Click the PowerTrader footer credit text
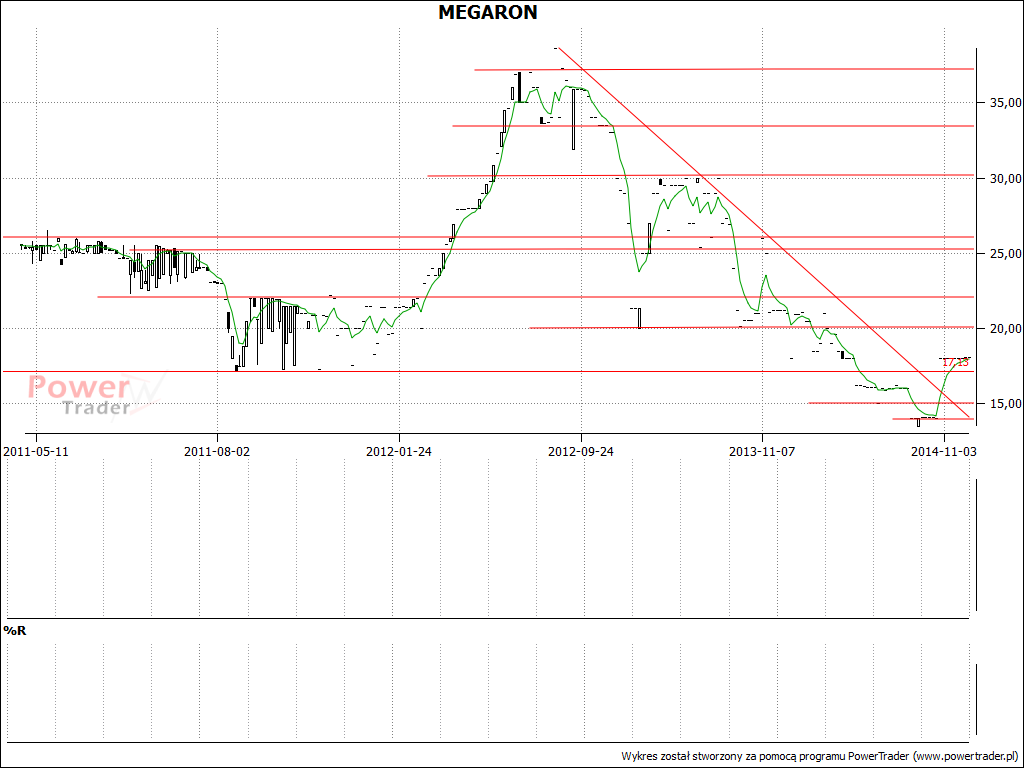 (x=819, y=756)
